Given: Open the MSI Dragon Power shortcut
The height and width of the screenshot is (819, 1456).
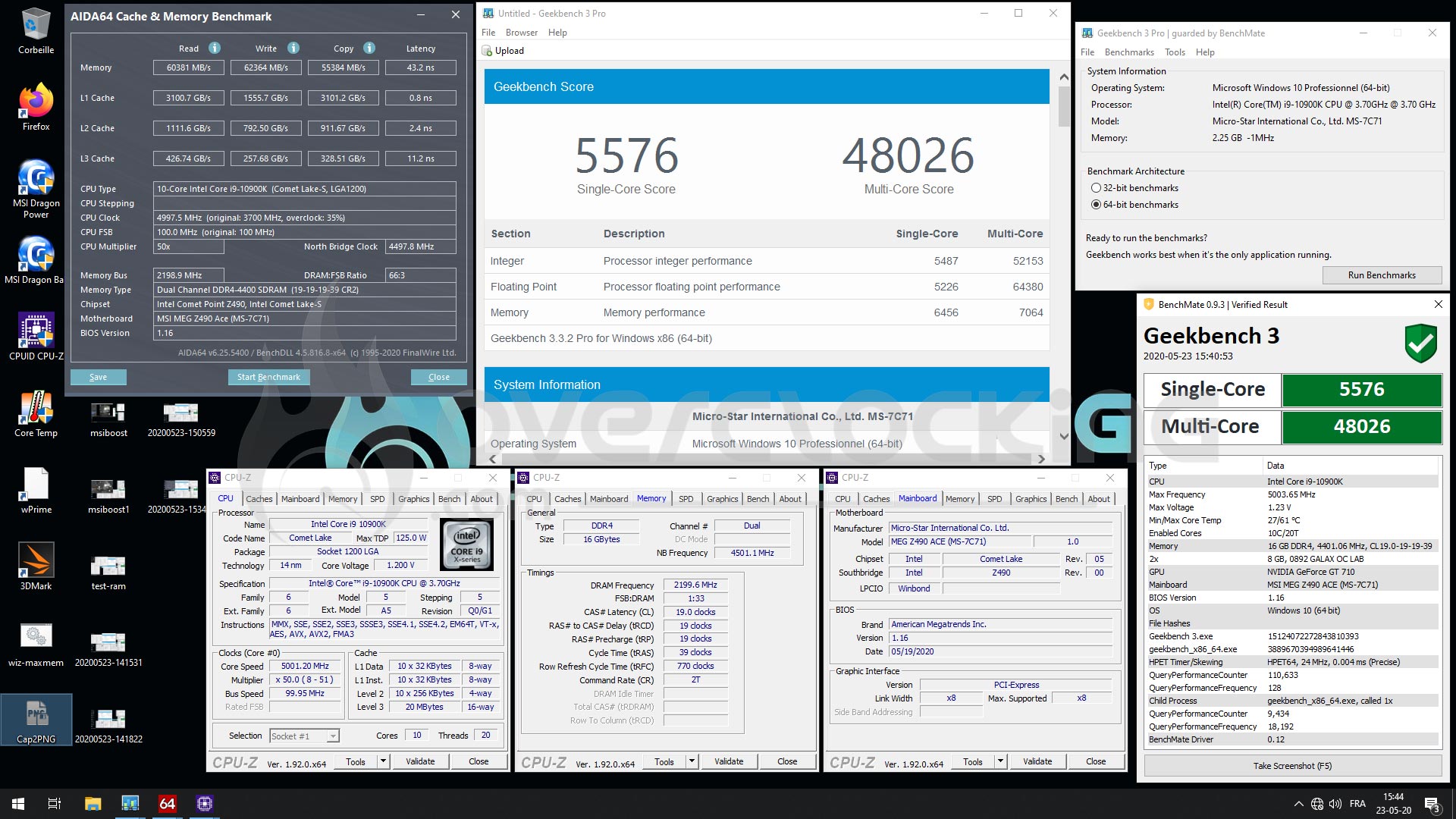Looking at the screenshot, I should click(x=36, y=189).
